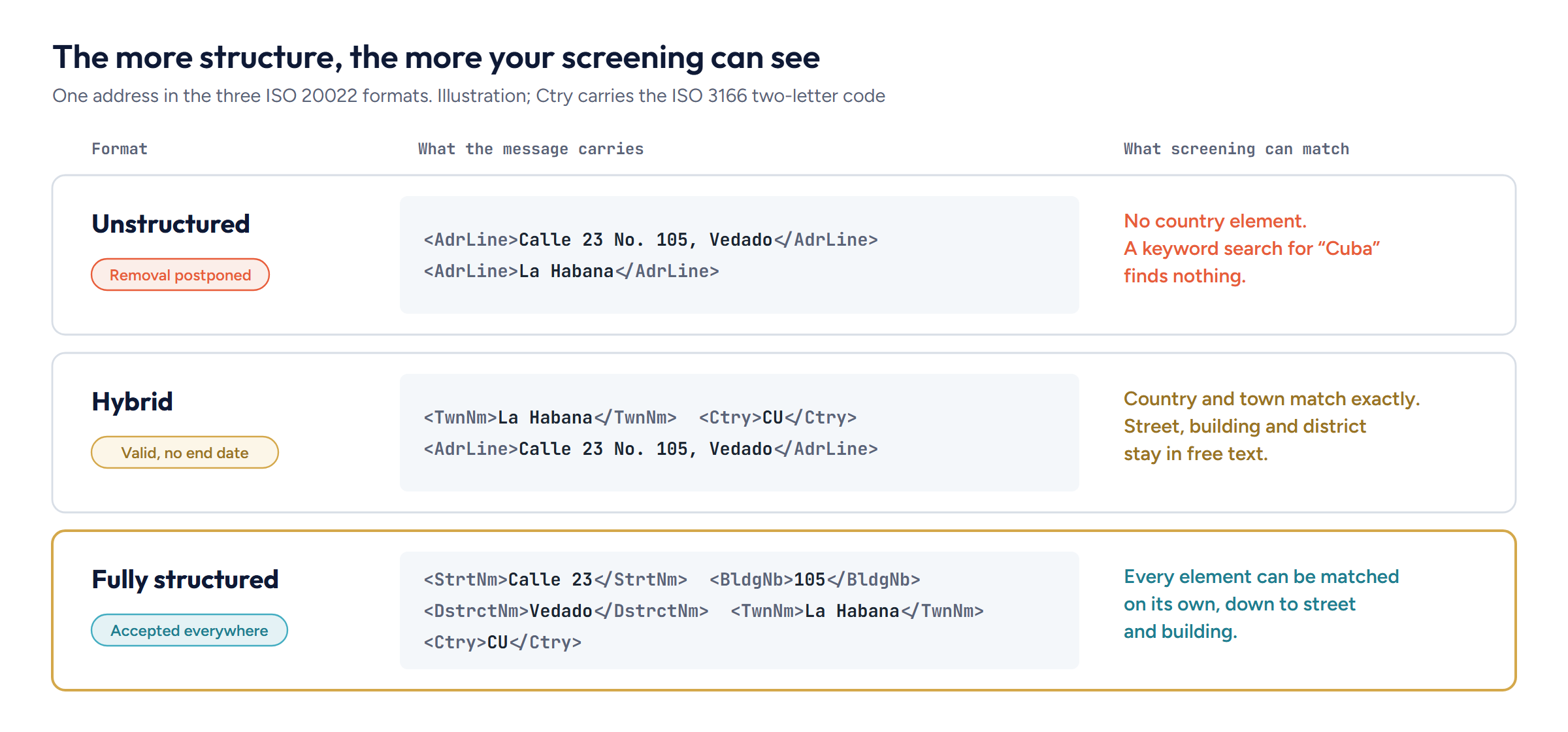Click the 'Format' column header
The width and height of the screenshot is (1568, 732).
(120, 149)
